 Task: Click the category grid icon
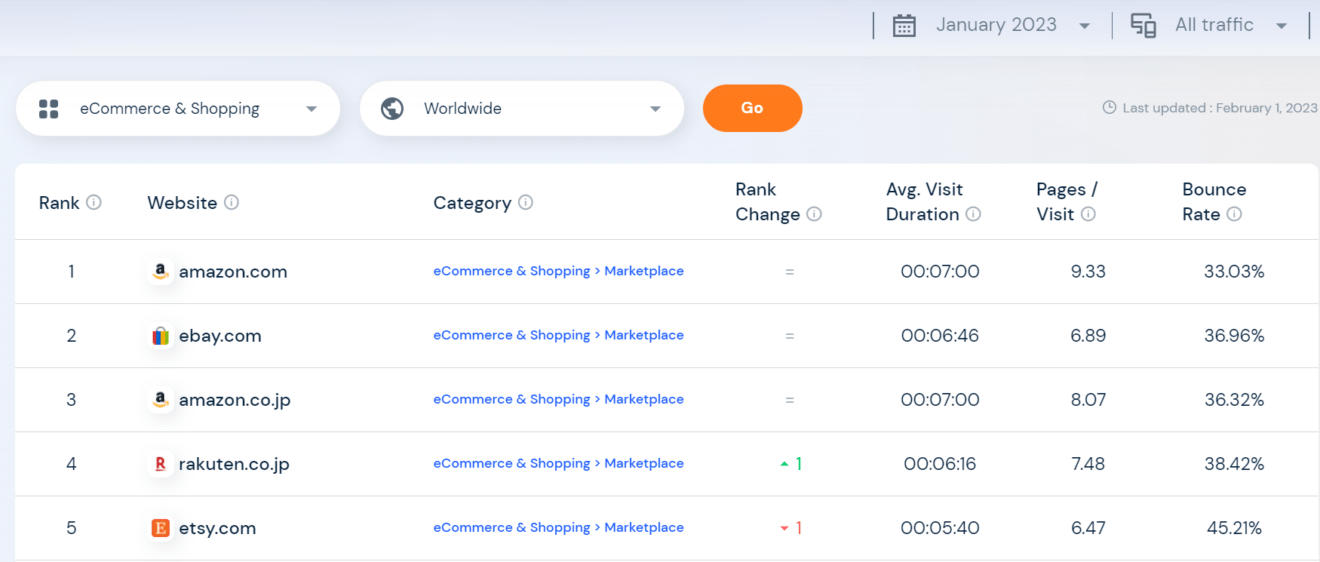pyautogui.click(x=49, y=109)
